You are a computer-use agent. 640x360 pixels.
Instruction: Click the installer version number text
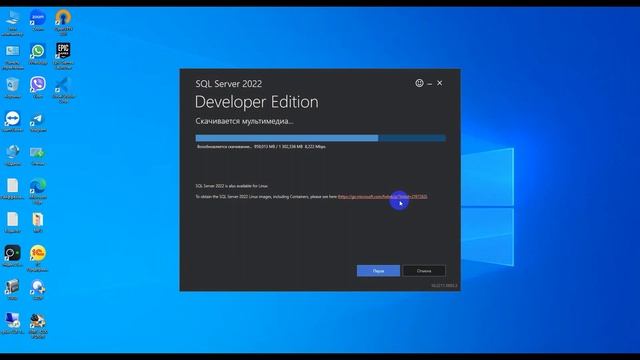(x=444, y=286)
